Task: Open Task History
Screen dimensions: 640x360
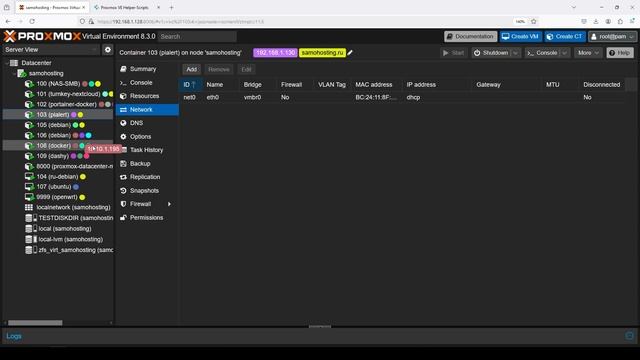Action: coord(147,150)
